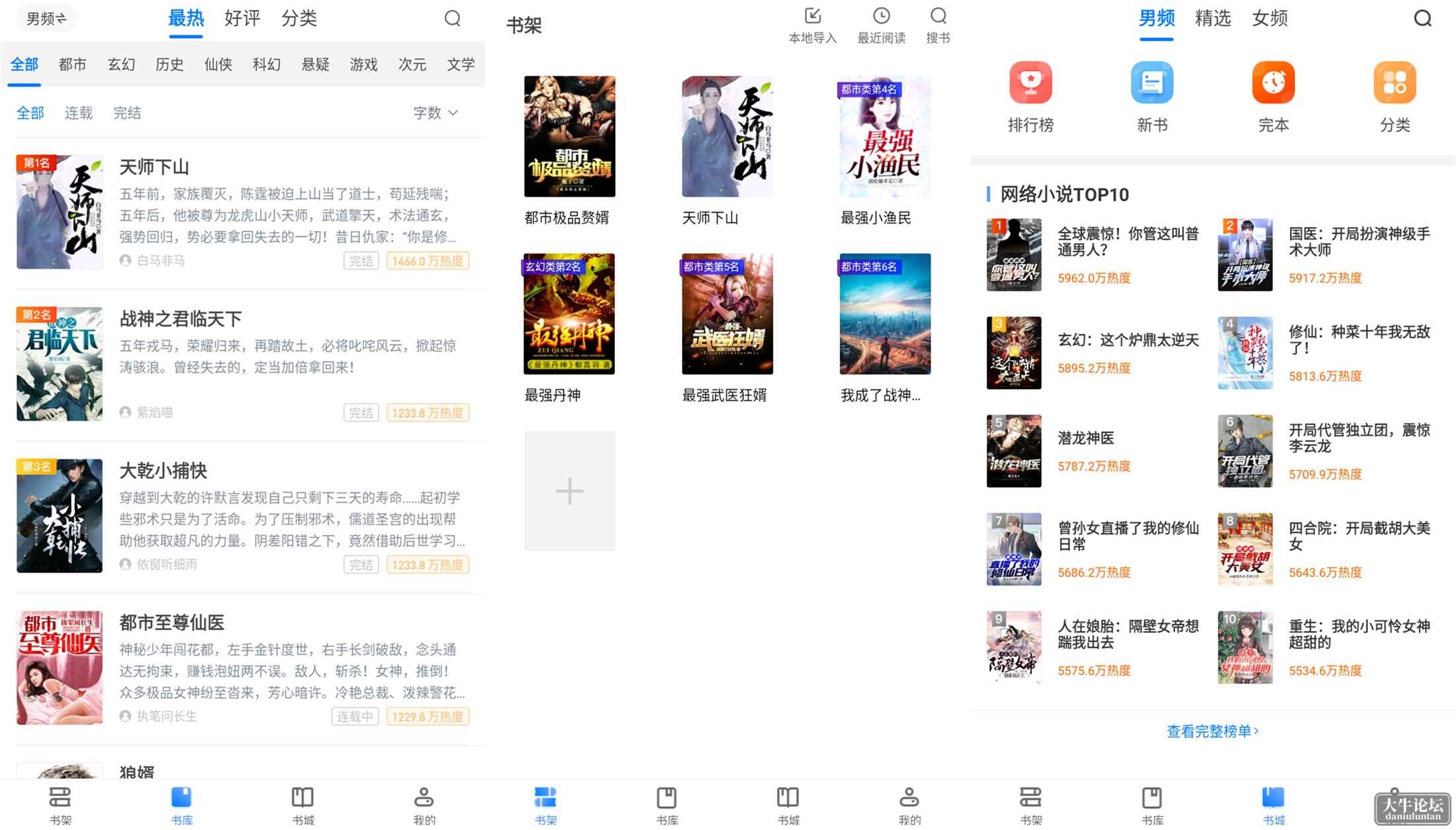
Task: Tap 我的 icon in left screen bottom bar
Action: coord(424,797)
